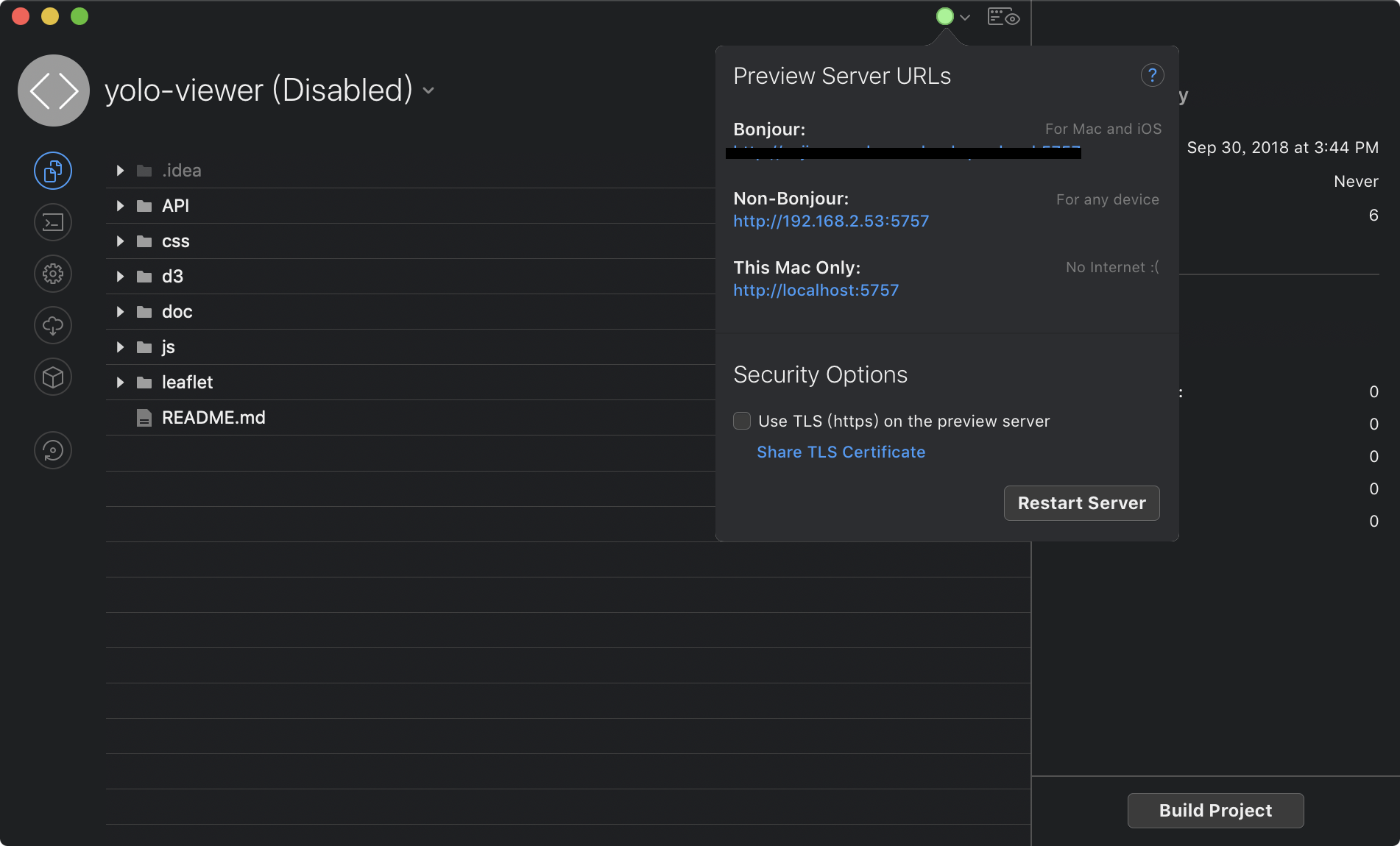Open the Files panel in the sidebar
Viewport: 1400px width, 846px height.
52,170
